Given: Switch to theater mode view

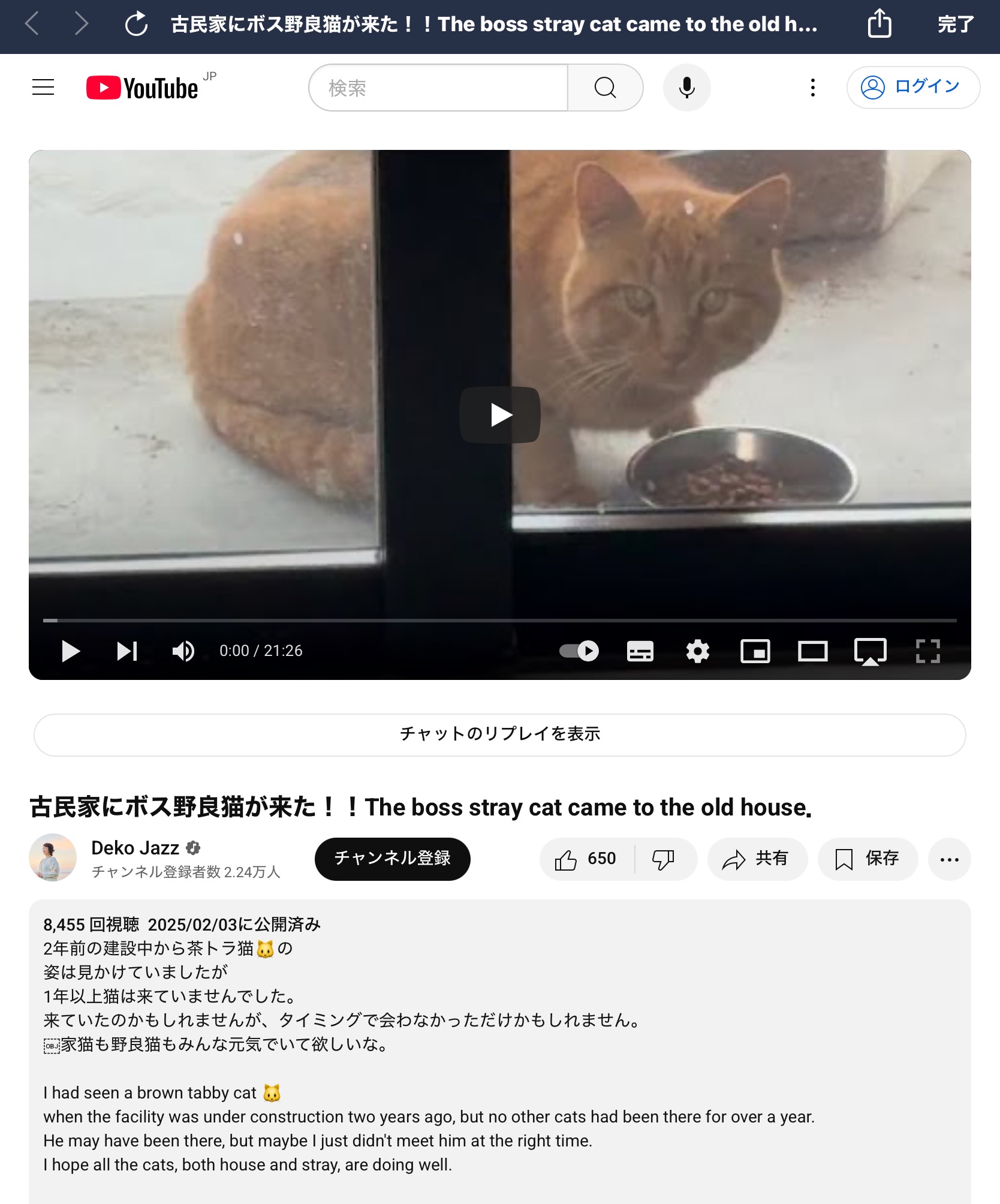Looking at the screenshot, I should 813,651.
